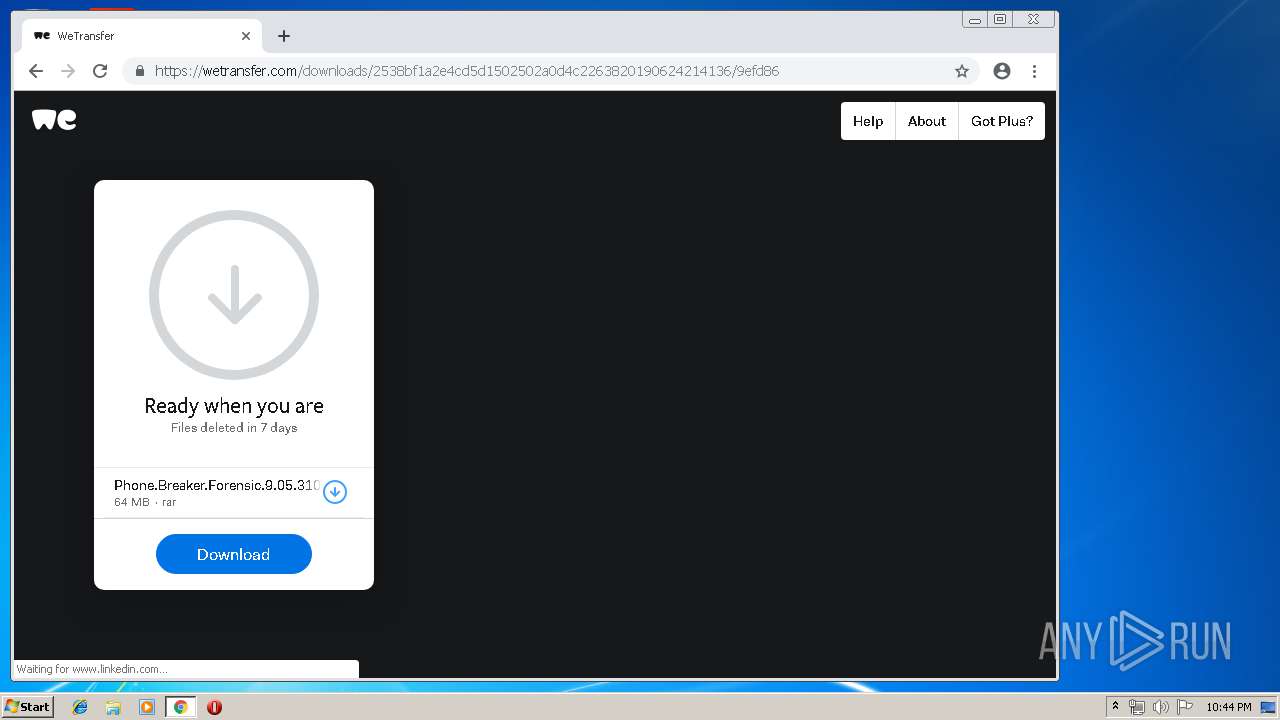Click the browser forward arrow

[x=68, y=71]
